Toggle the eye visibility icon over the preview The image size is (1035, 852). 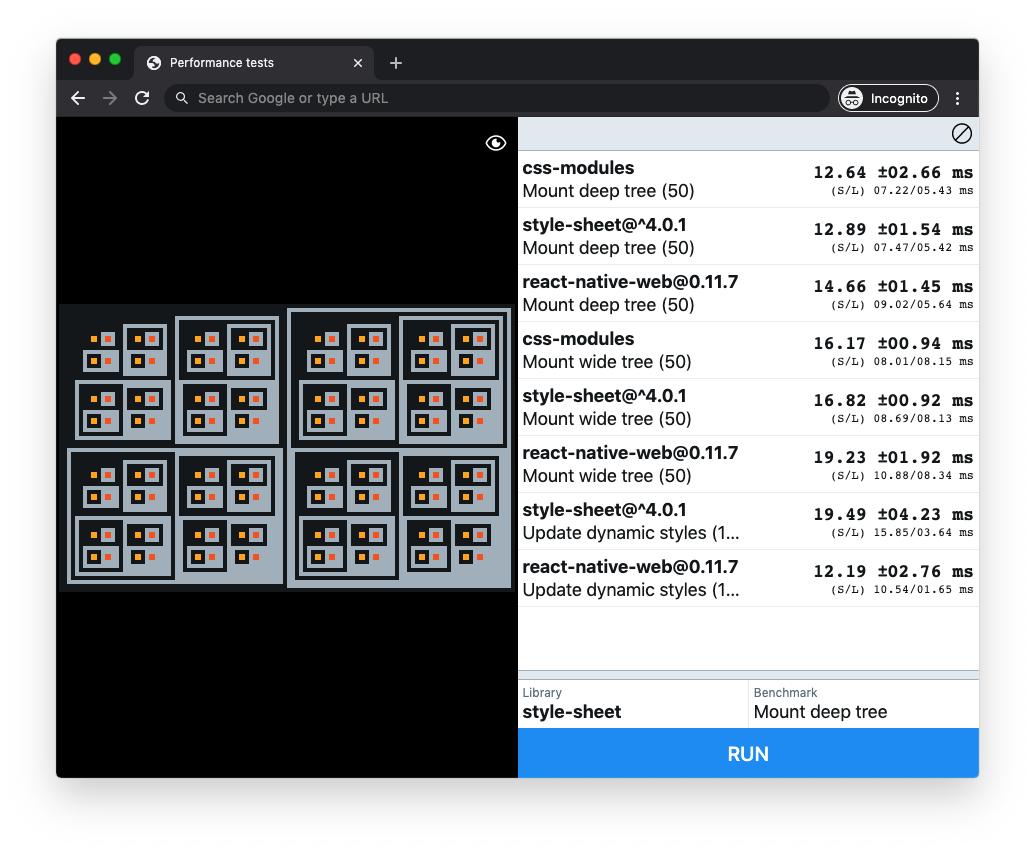(x=496, y=143)
